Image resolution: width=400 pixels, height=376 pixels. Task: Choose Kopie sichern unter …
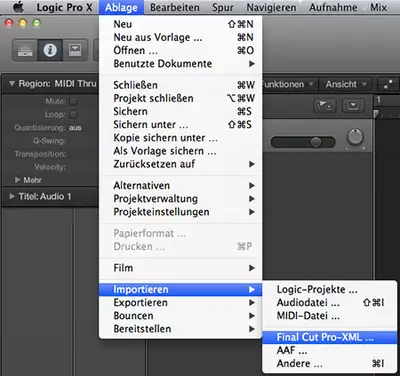point(181,138)
